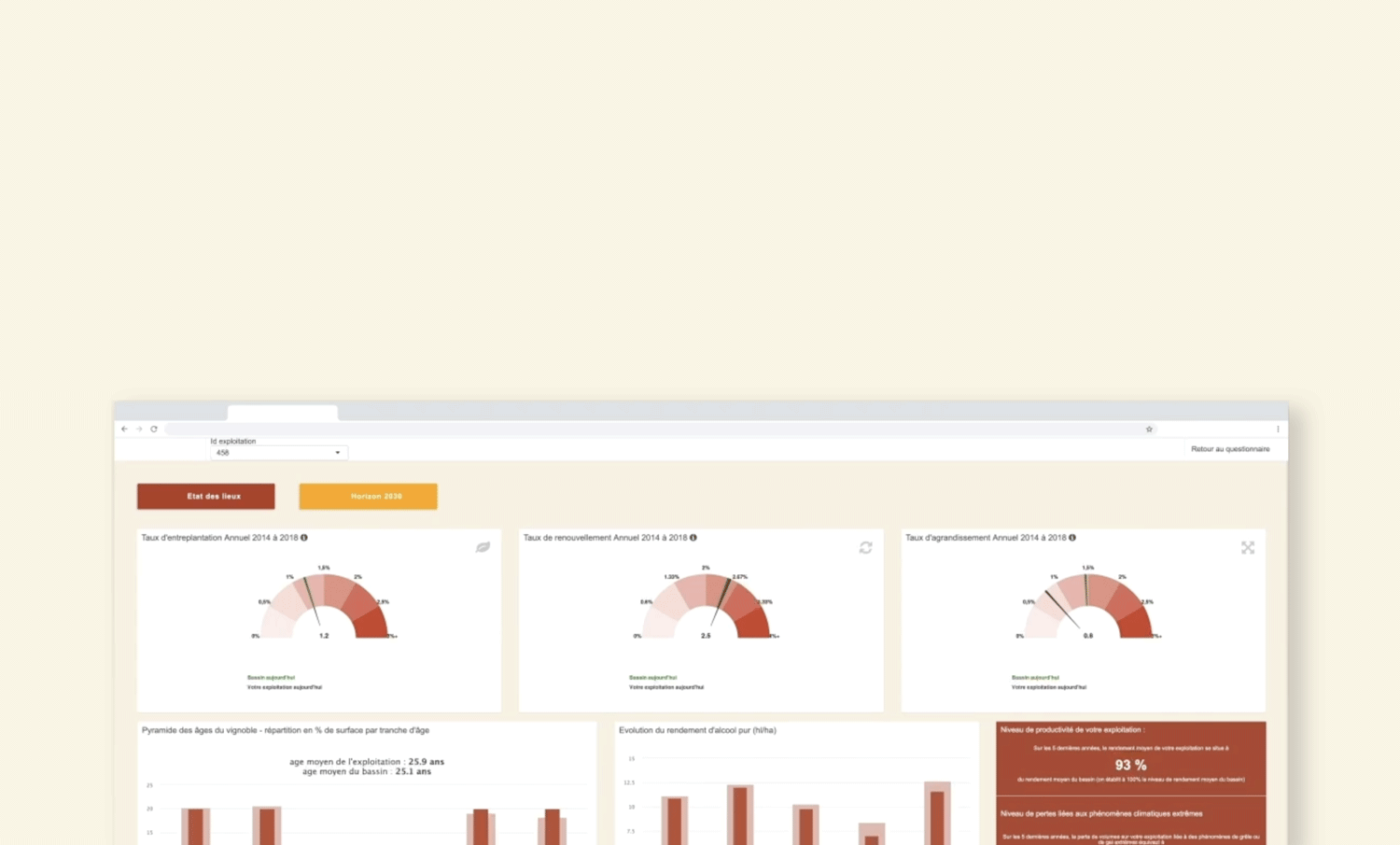
Task: Select the active browser tab
Action: click(x=282, y=413)
